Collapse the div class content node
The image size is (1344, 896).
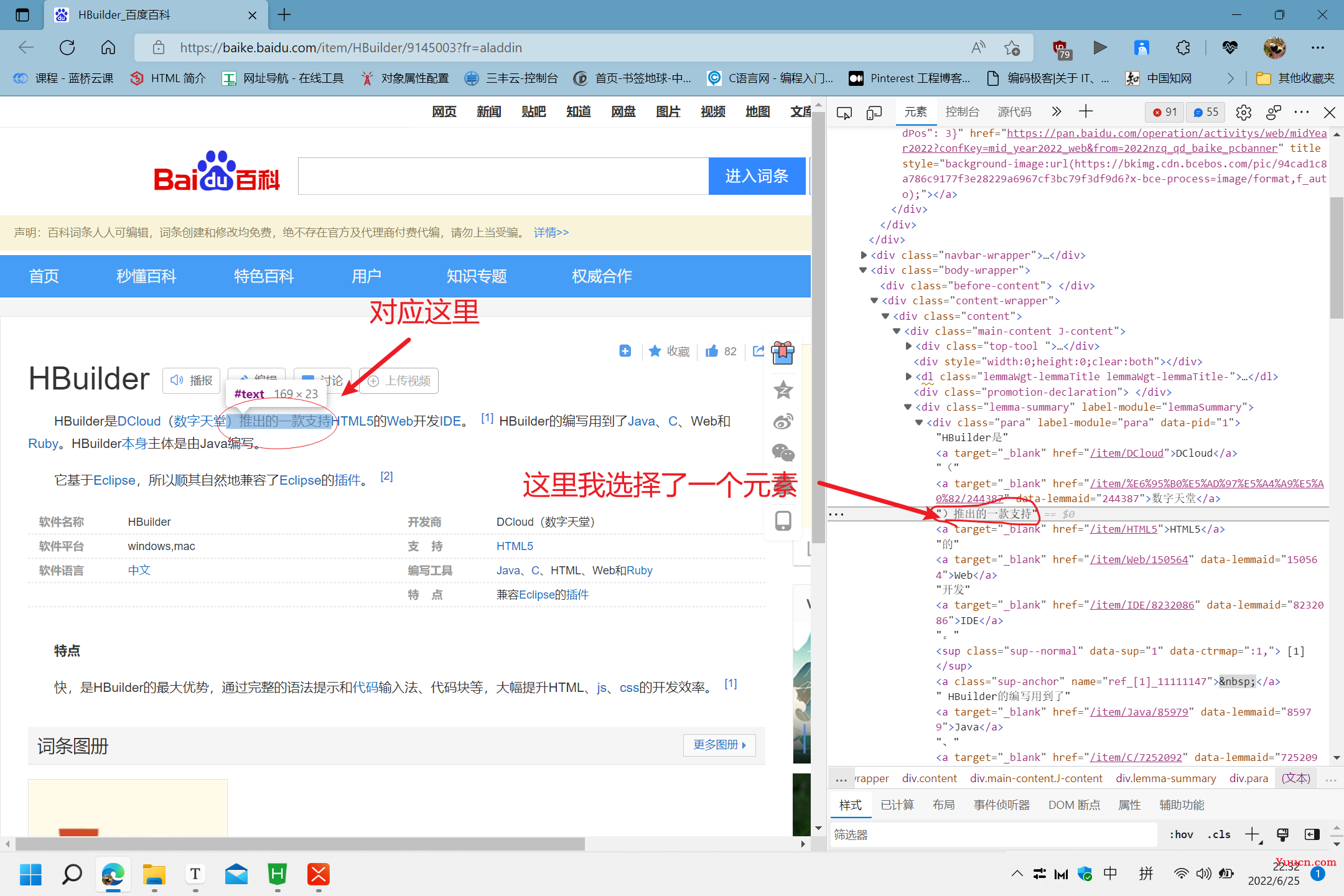coord(886,316)
